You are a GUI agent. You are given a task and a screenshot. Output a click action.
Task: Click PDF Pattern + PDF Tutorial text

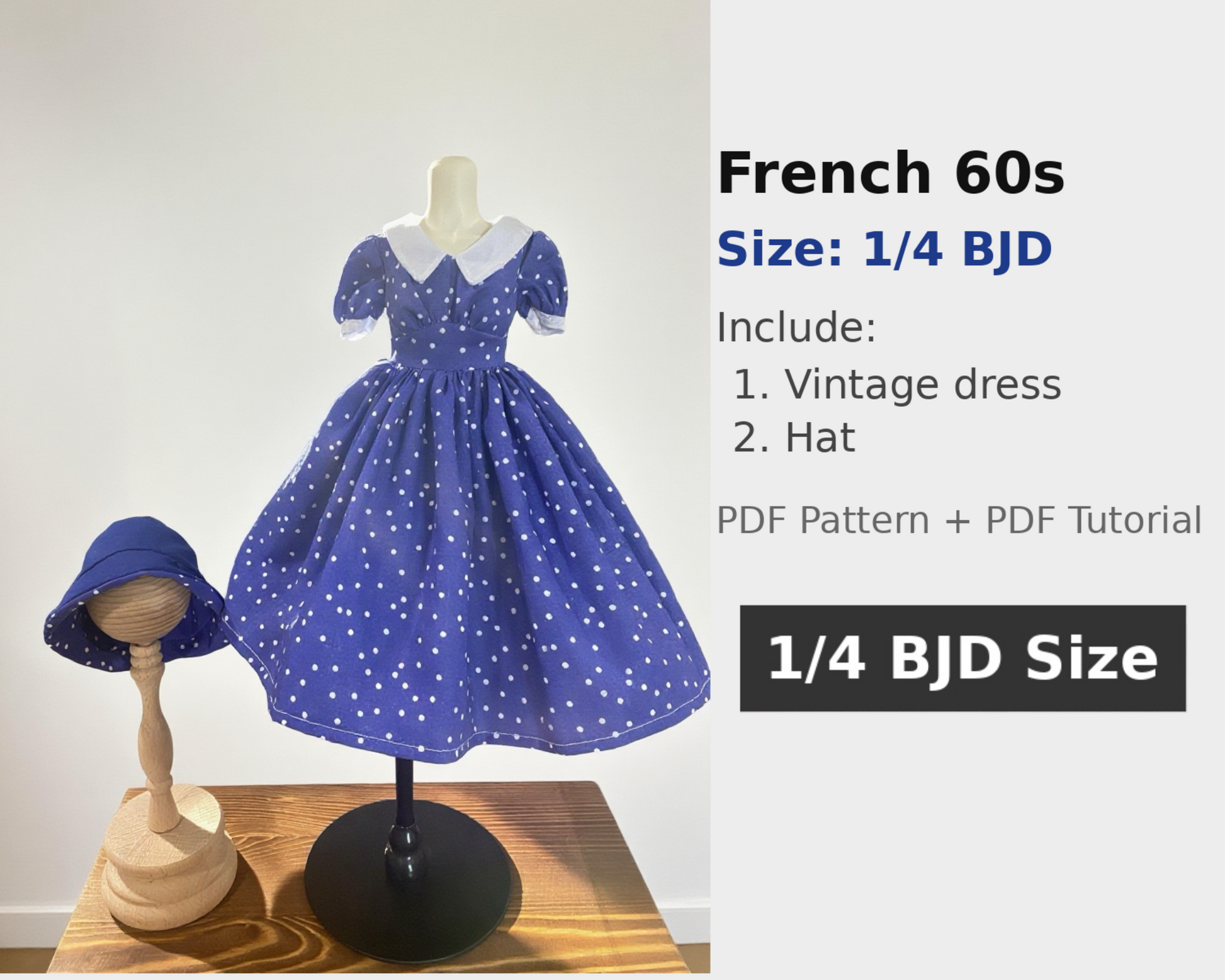959,520
